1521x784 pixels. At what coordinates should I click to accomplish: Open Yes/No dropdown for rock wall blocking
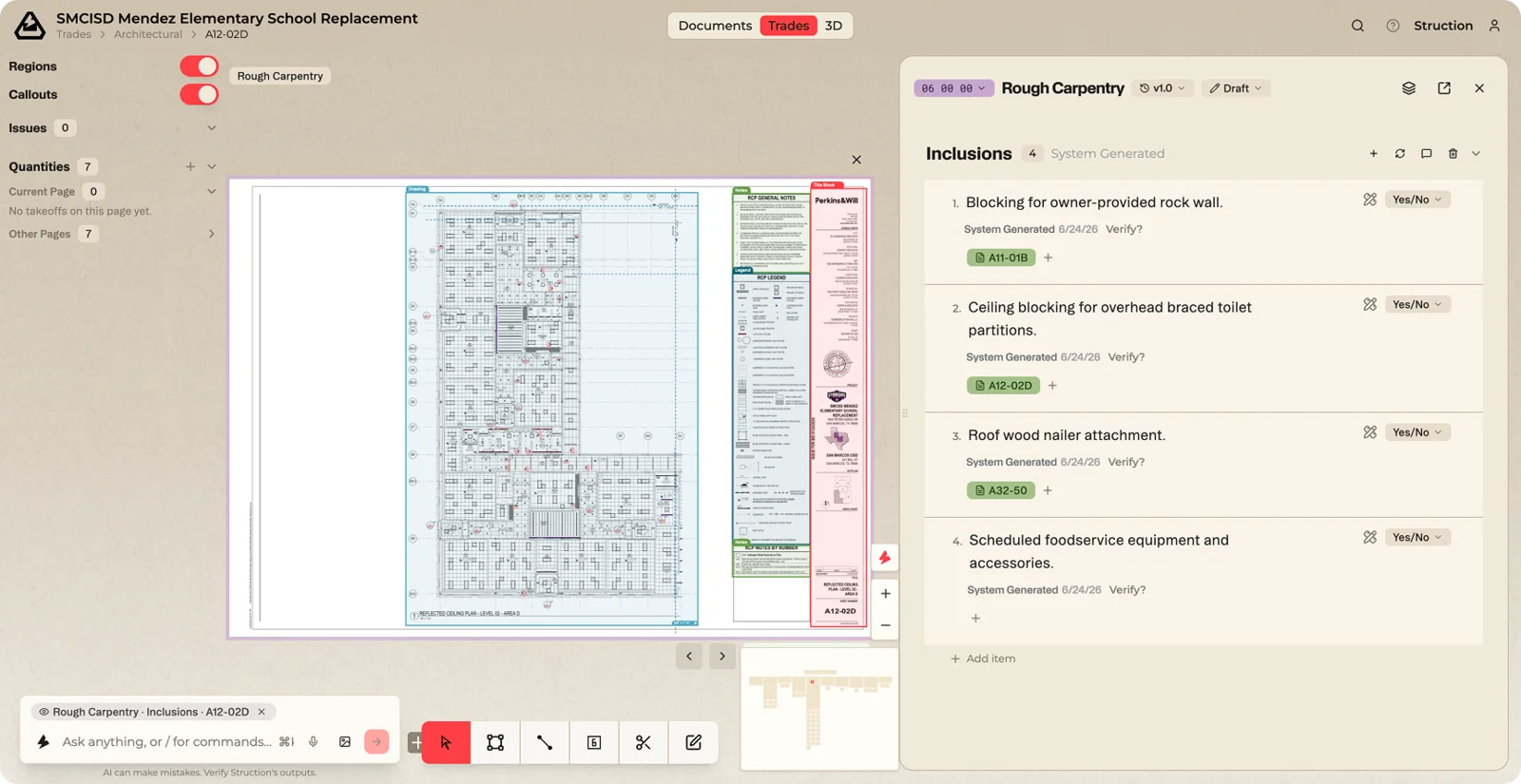[x=1417, y=200]
